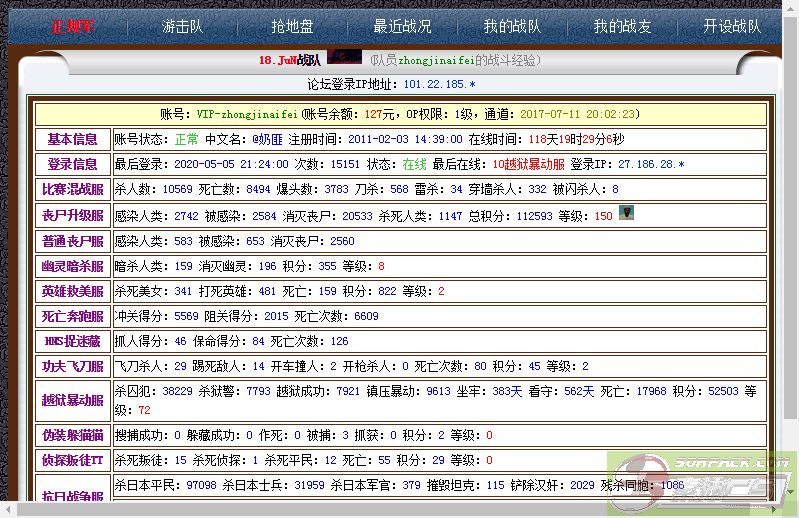The height and width of the screenshot is (518, 799).
Task: Open the 比赛混战服 stats link
Action: 72,189
